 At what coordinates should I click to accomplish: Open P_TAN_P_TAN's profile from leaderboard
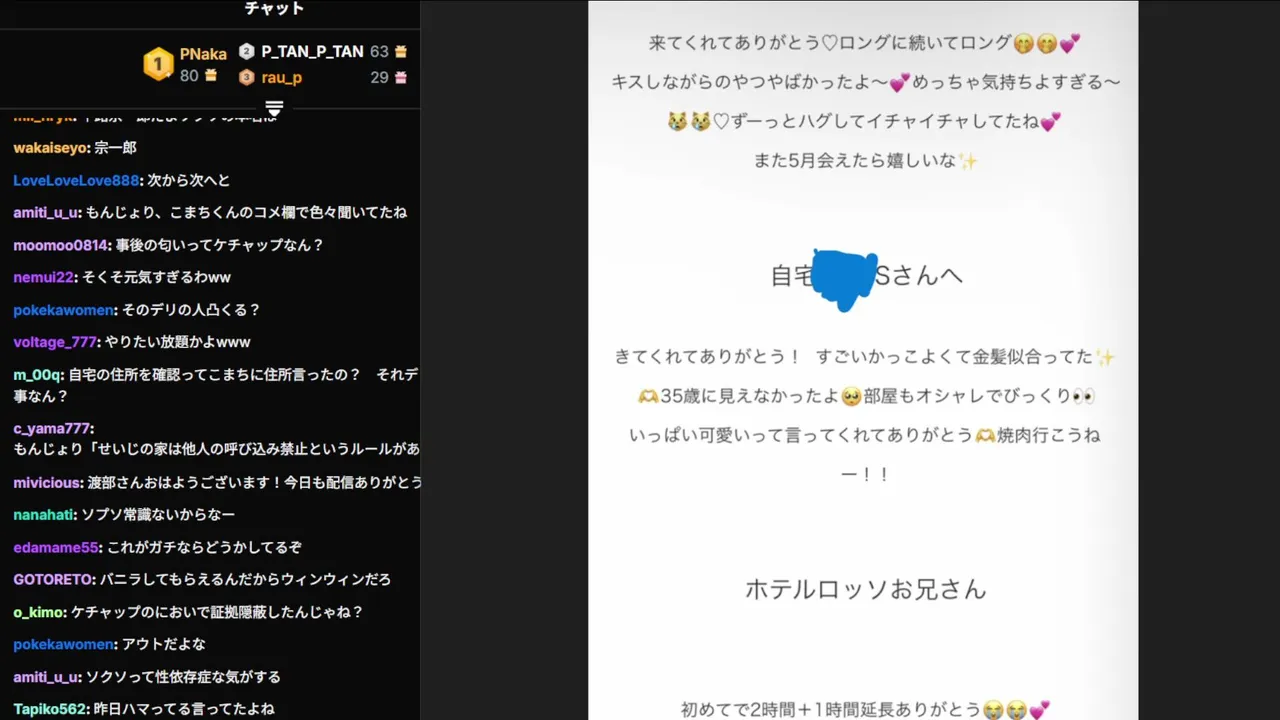[x=312, y=51]
